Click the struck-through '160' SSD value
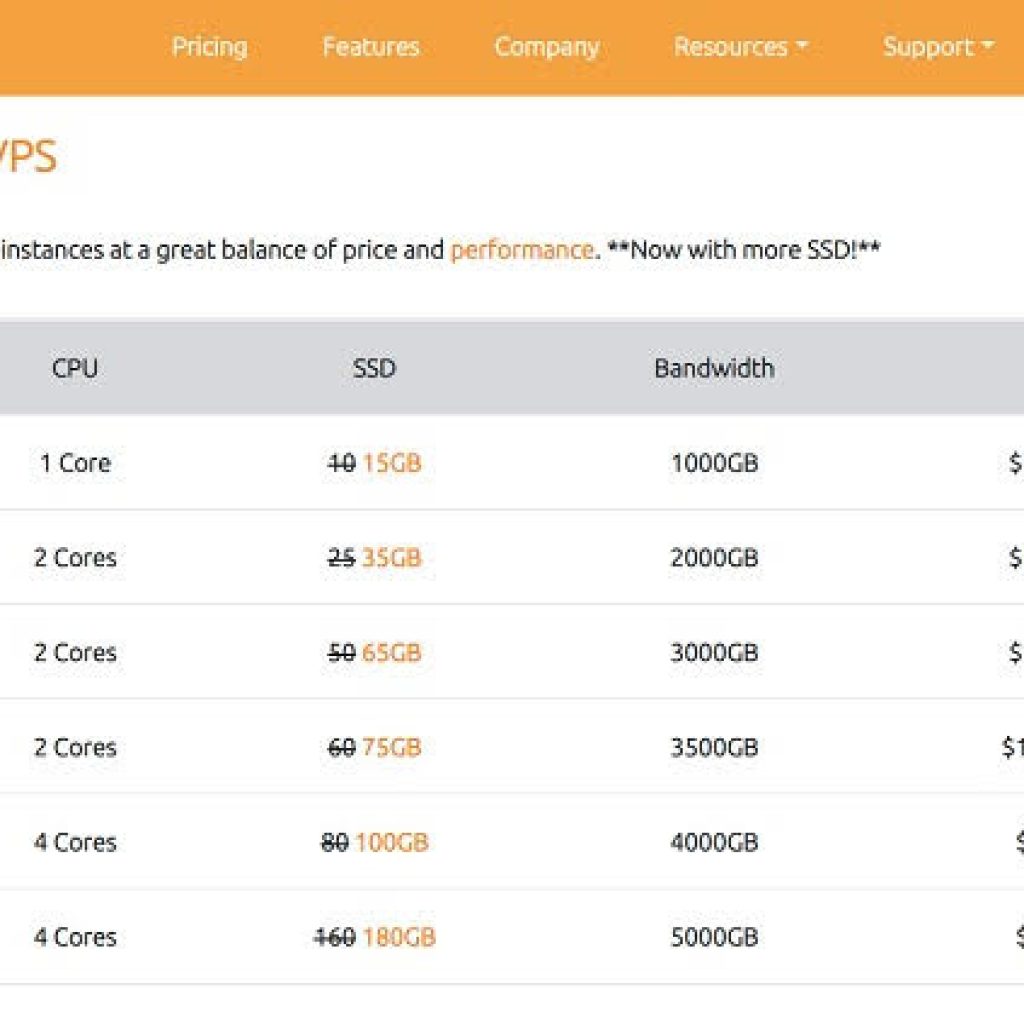This screenshot has height=1024, width=1024. tap(334, 936)
